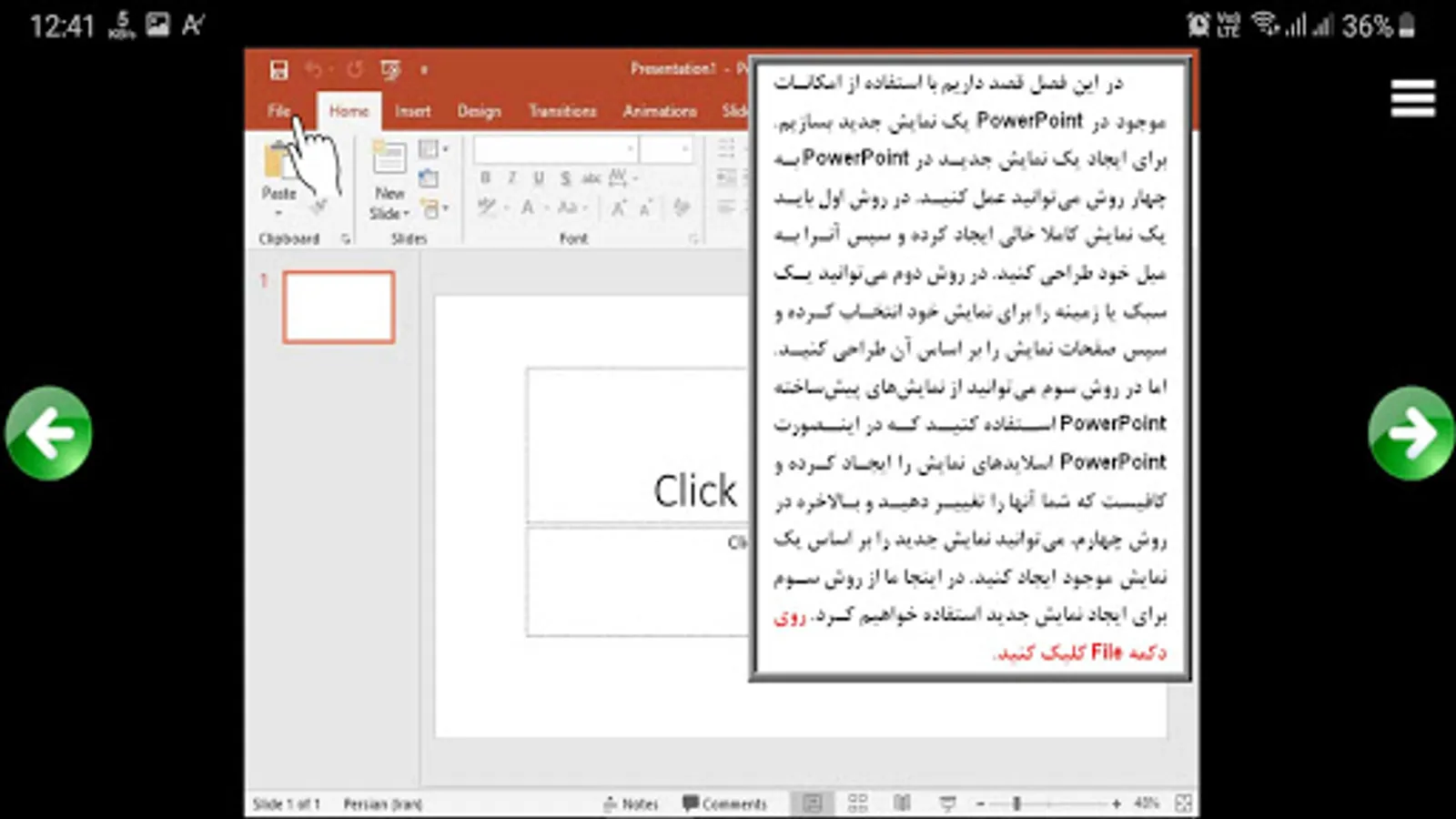Click the Reset slide icon
Viewport: 1456px width, 819px height.
point(429,178)
